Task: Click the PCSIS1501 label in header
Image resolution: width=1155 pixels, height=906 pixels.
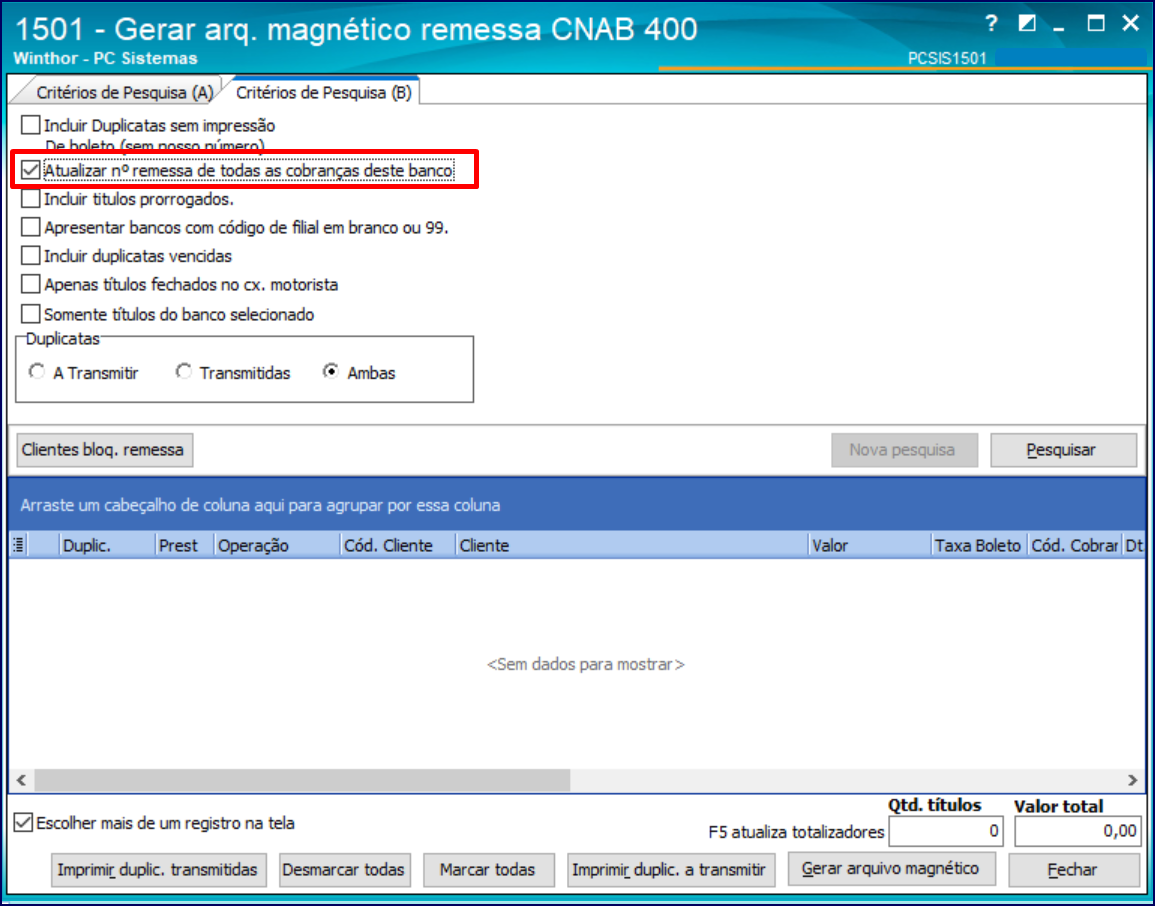Action: point(947,58)
